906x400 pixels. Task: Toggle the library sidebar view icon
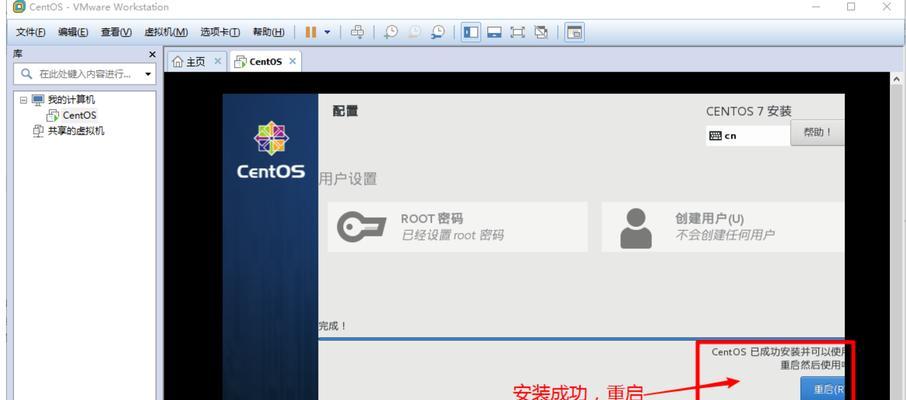pos(471,32)
